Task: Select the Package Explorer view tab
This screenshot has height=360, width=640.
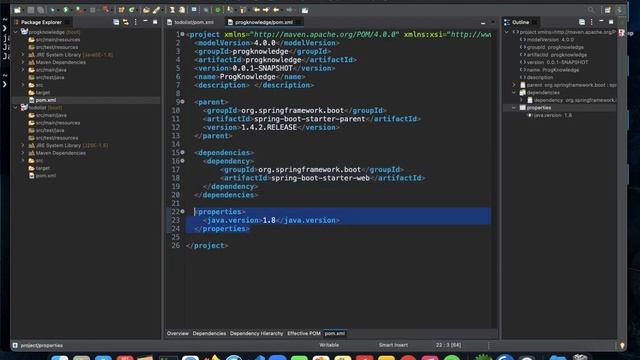Action: (41, 22)
